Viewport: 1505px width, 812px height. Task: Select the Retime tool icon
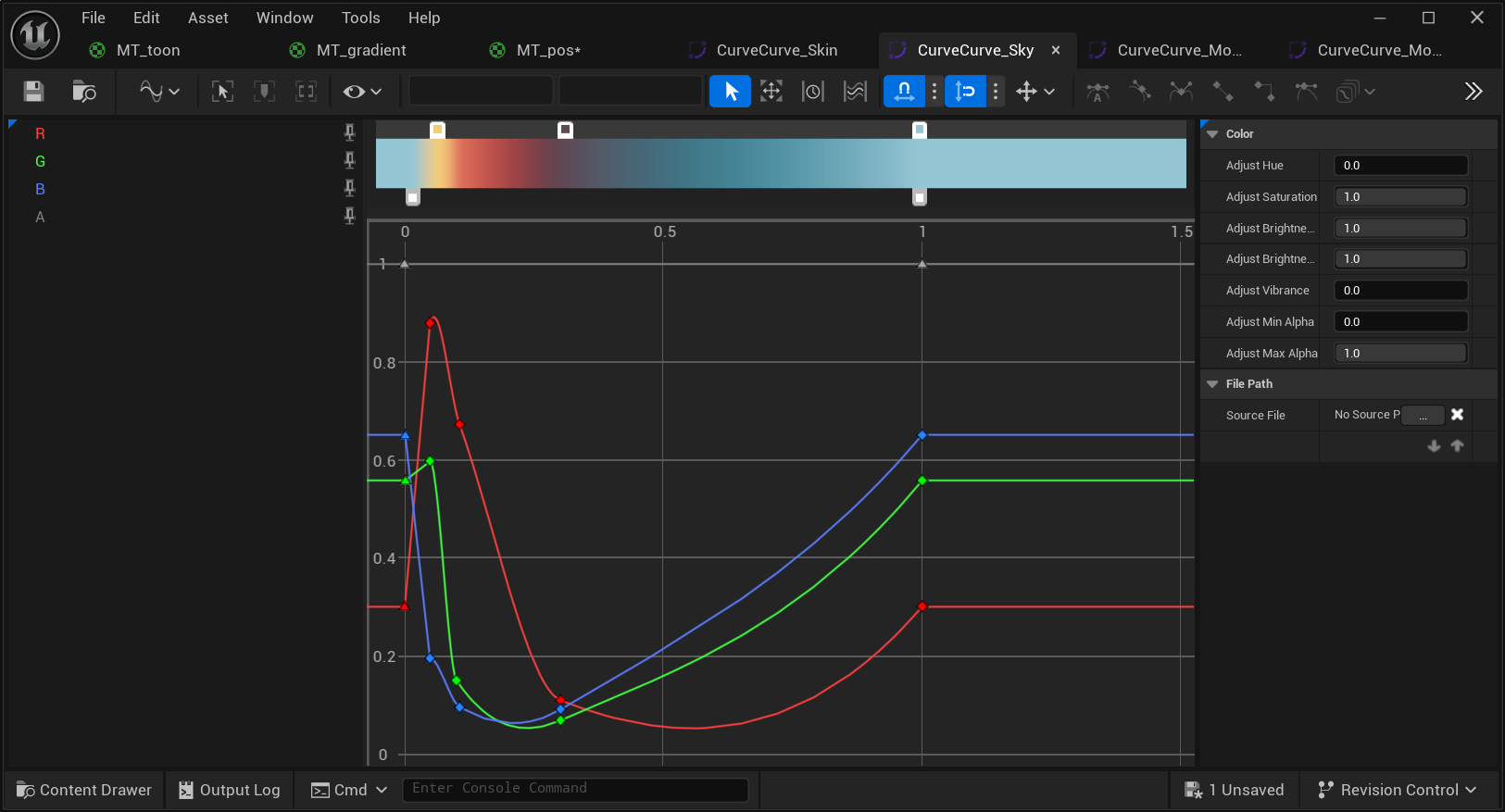(x=812, y=91)
